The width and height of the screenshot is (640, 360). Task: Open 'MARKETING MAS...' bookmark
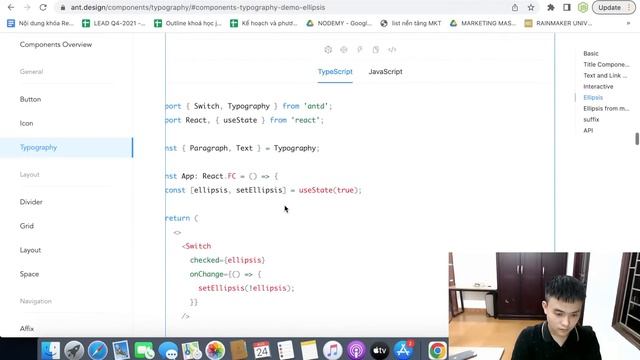483,23
